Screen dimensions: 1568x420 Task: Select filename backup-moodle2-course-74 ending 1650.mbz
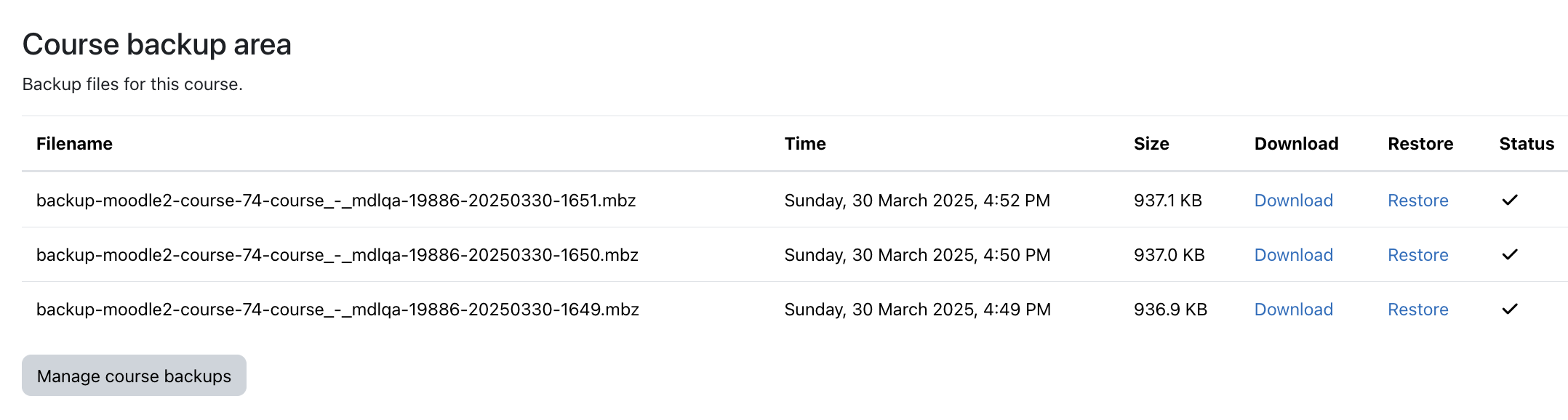click(x=337, y=255)
